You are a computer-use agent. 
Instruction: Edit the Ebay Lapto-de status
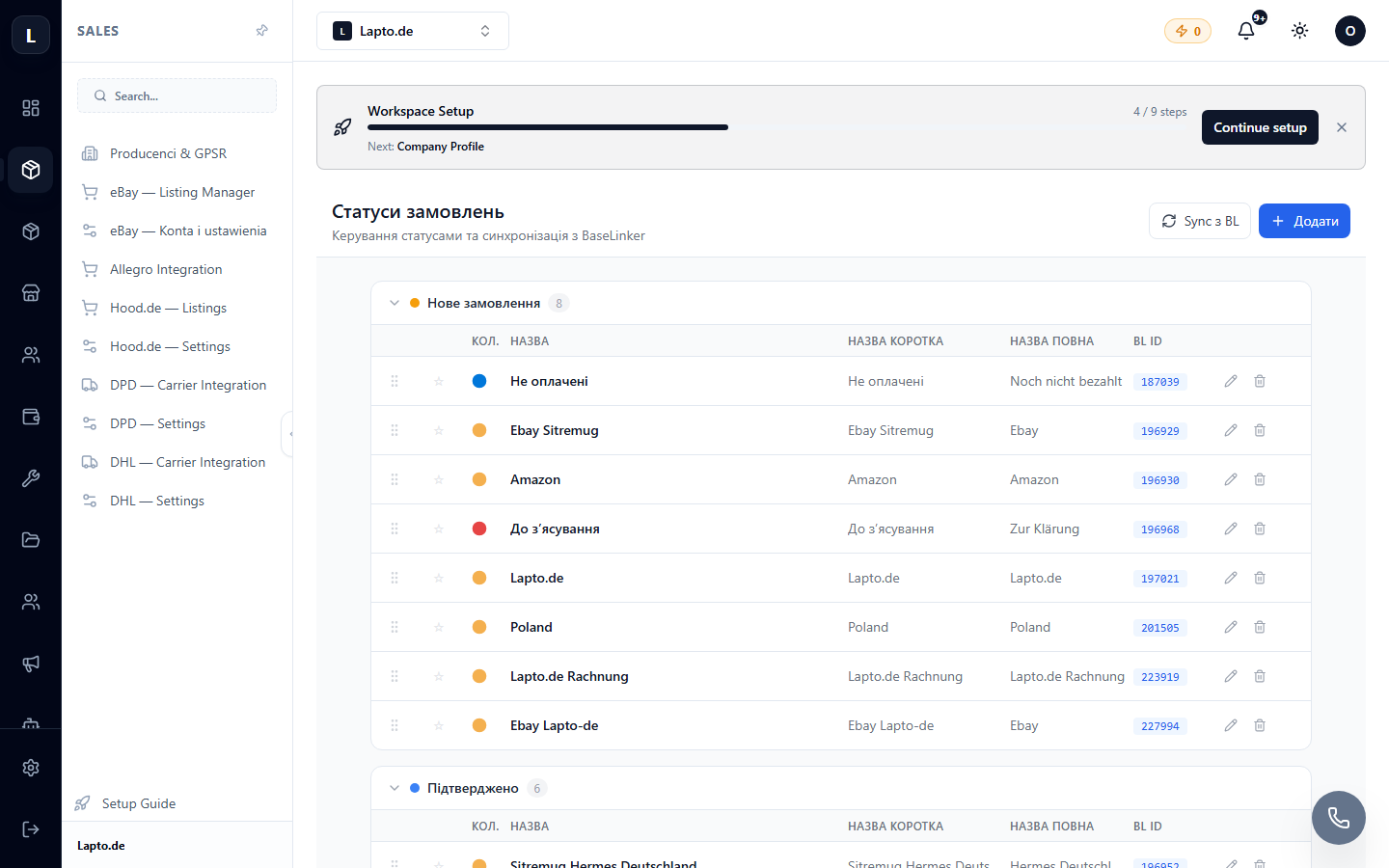1231,725
